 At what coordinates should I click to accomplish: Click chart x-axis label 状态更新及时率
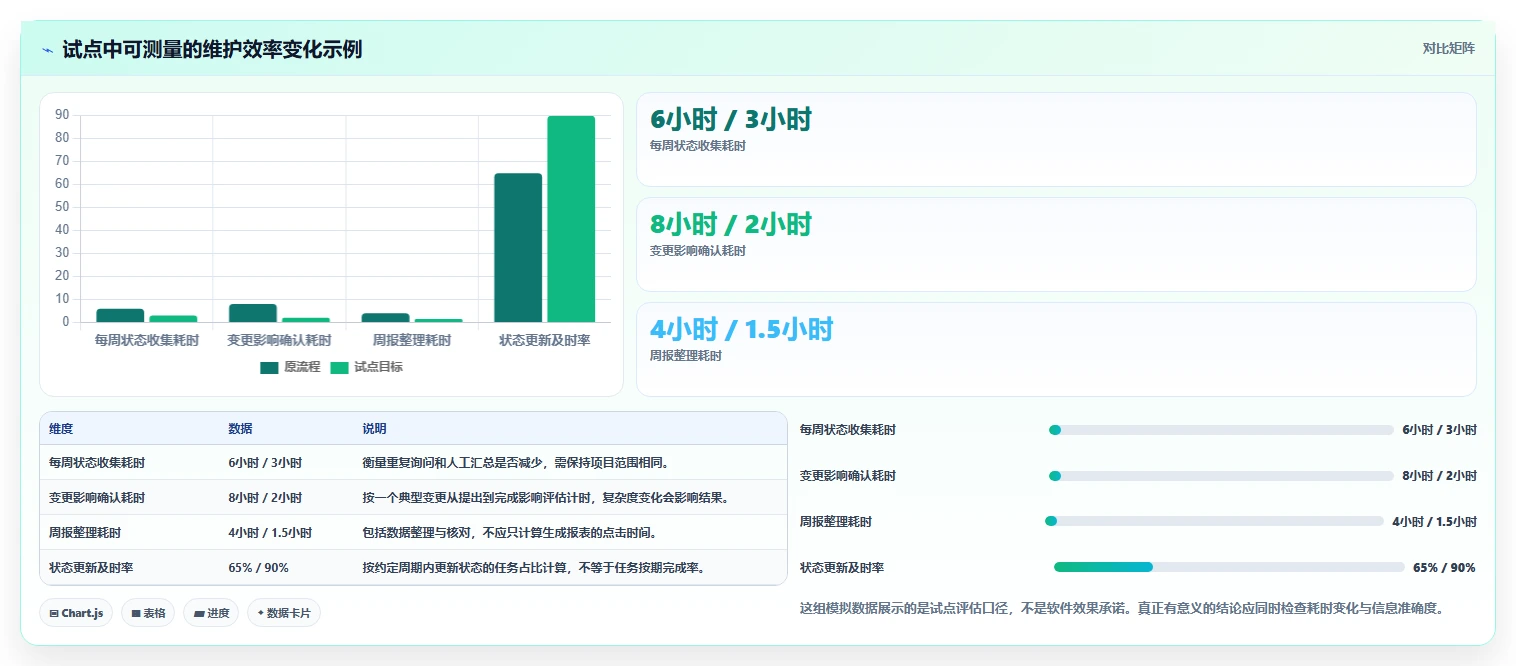pos(545,340)
